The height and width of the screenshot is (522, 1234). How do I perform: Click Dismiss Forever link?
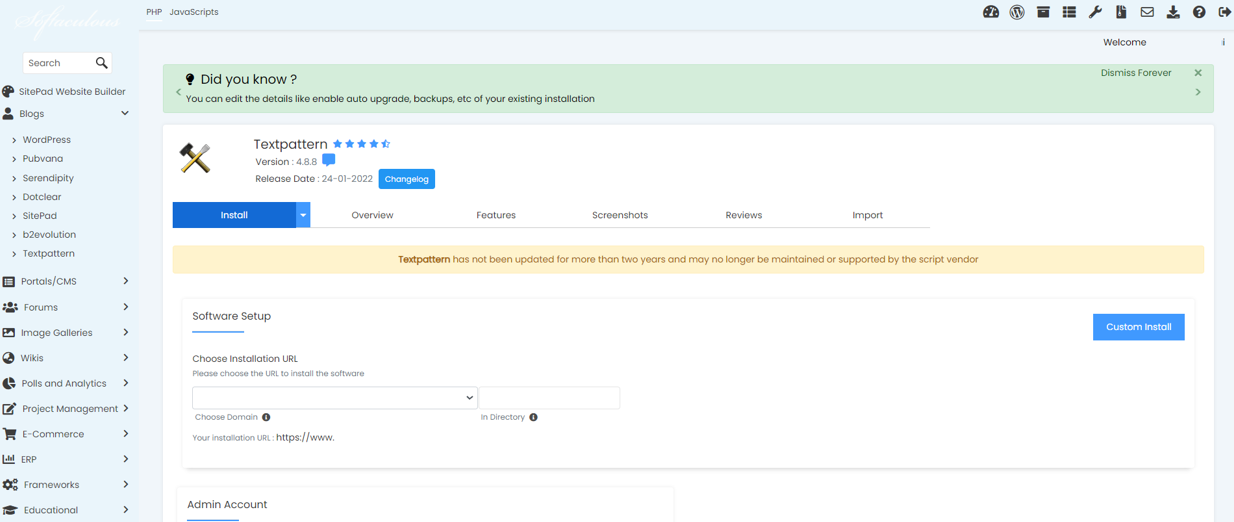[x=1136, y=73]
